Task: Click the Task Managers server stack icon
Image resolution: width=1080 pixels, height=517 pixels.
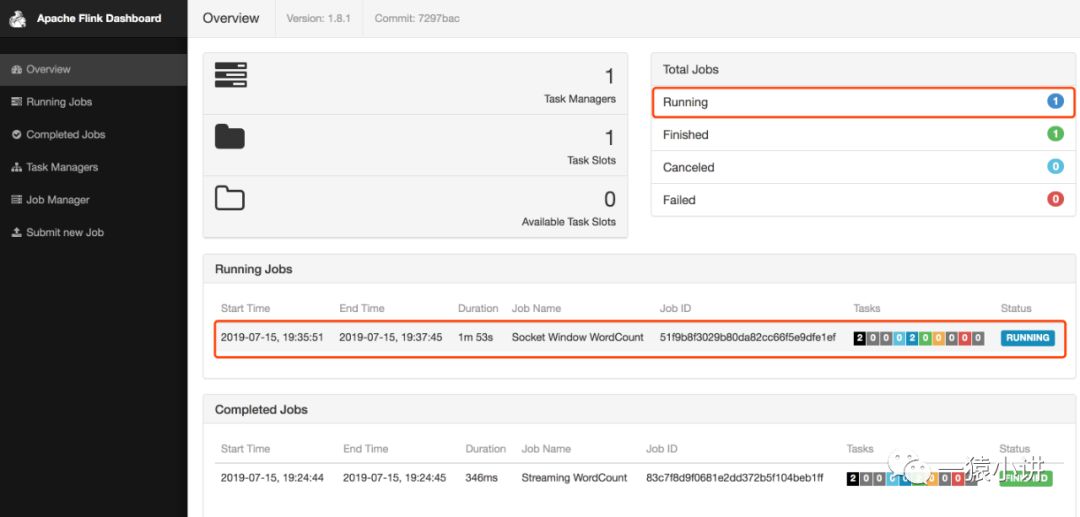Action: tap(231, 75)
